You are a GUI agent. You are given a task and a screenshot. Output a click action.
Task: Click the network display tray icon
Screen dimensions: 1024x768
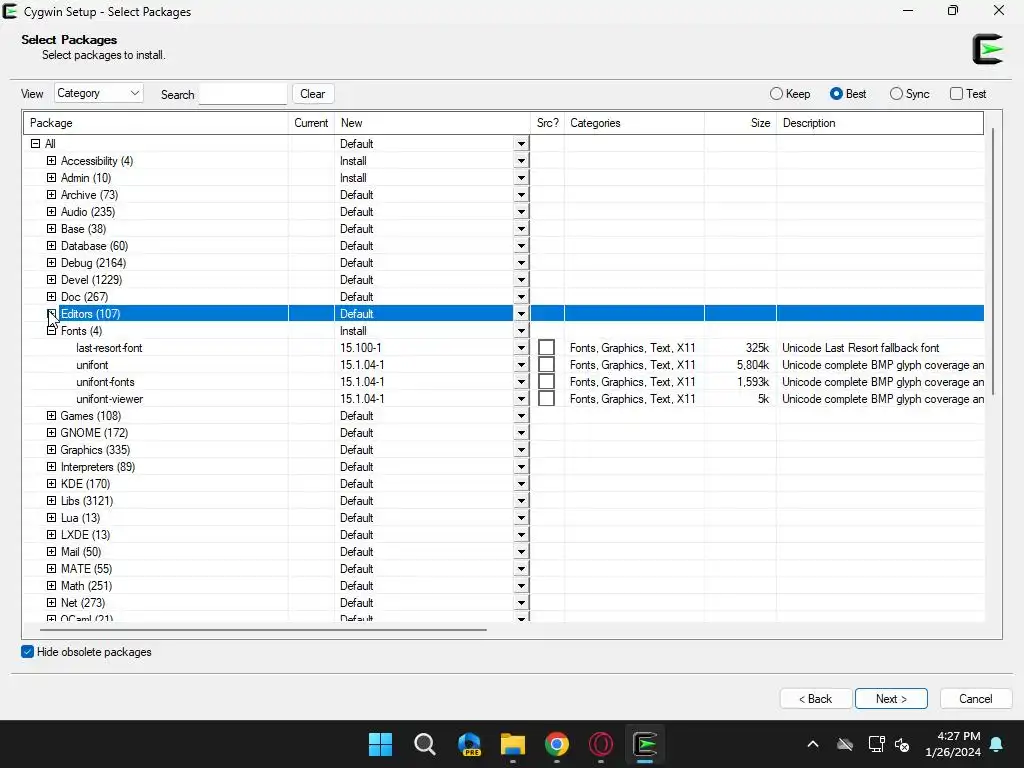(x=876, y=744)
